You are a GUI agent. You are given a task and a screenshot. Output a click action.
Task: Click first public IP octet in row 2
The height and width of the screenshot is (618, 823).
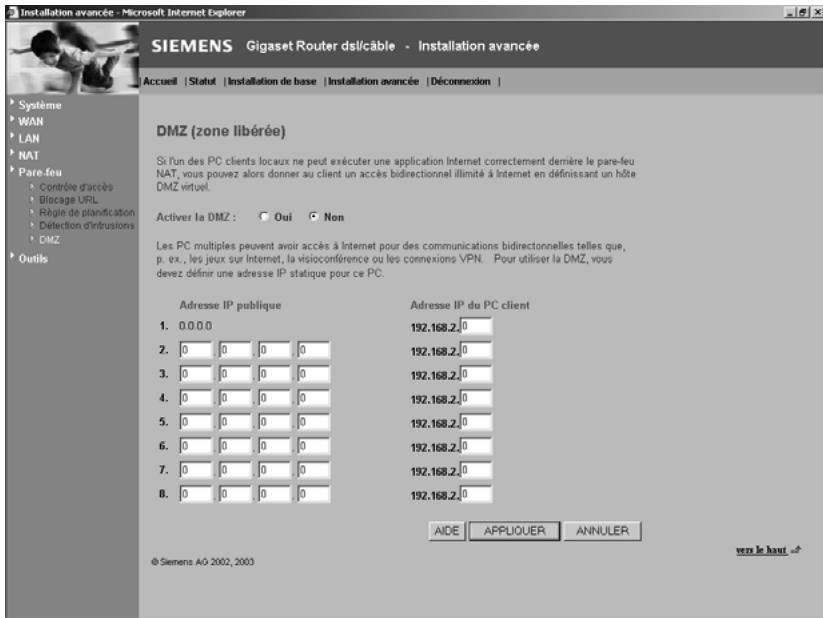[196, 350]
